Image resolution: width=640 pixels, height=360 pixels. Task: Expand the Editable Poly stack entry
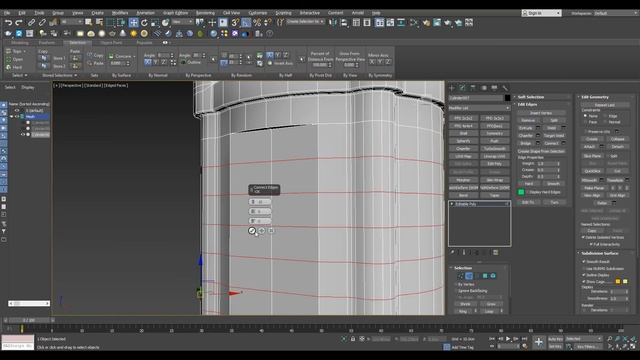452,204
